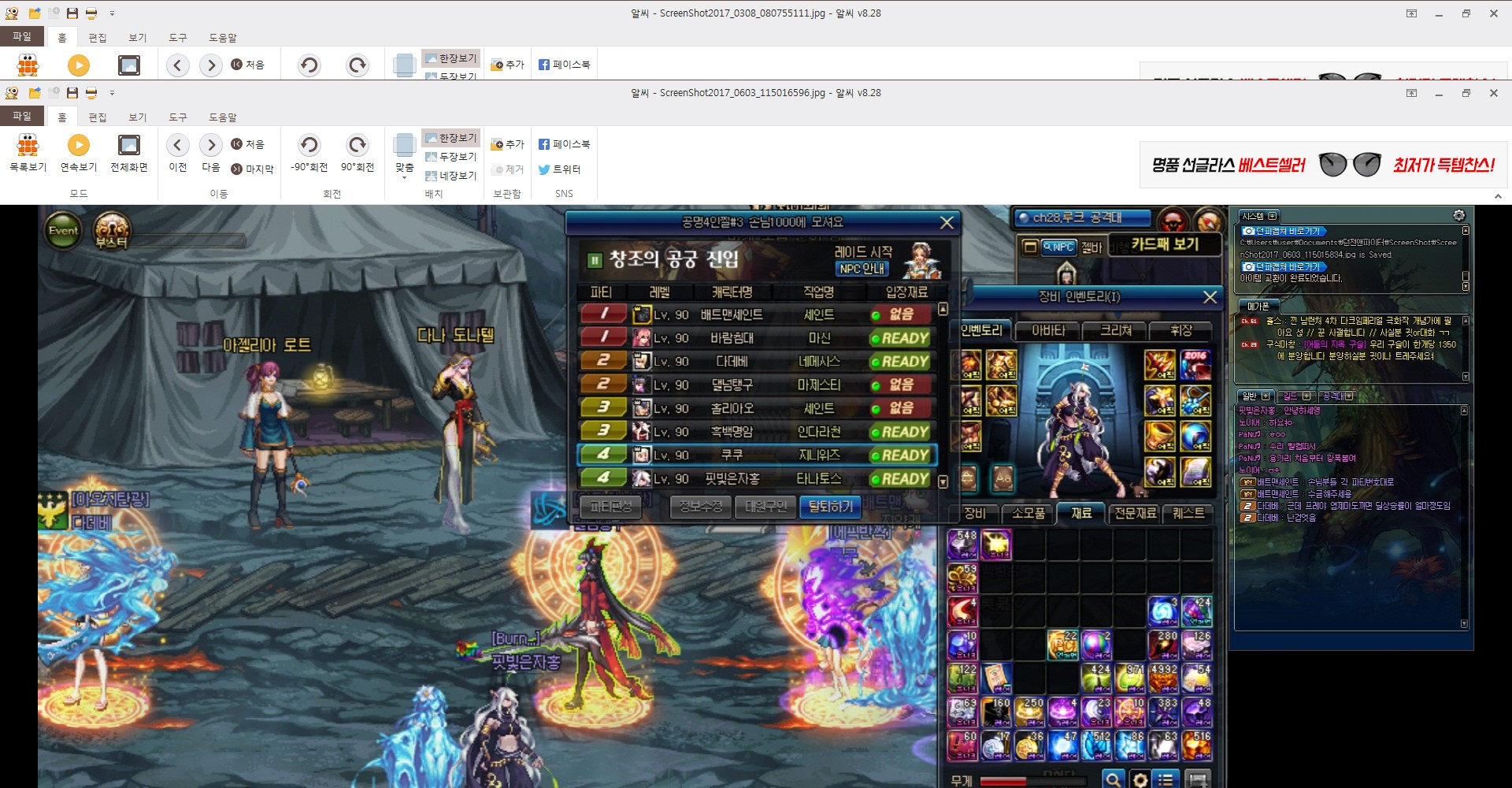This screenshot has width=1512, height=788.
Task: Enable four-page layout (네장보기) in front window
Action: click(x=450, y=176)
